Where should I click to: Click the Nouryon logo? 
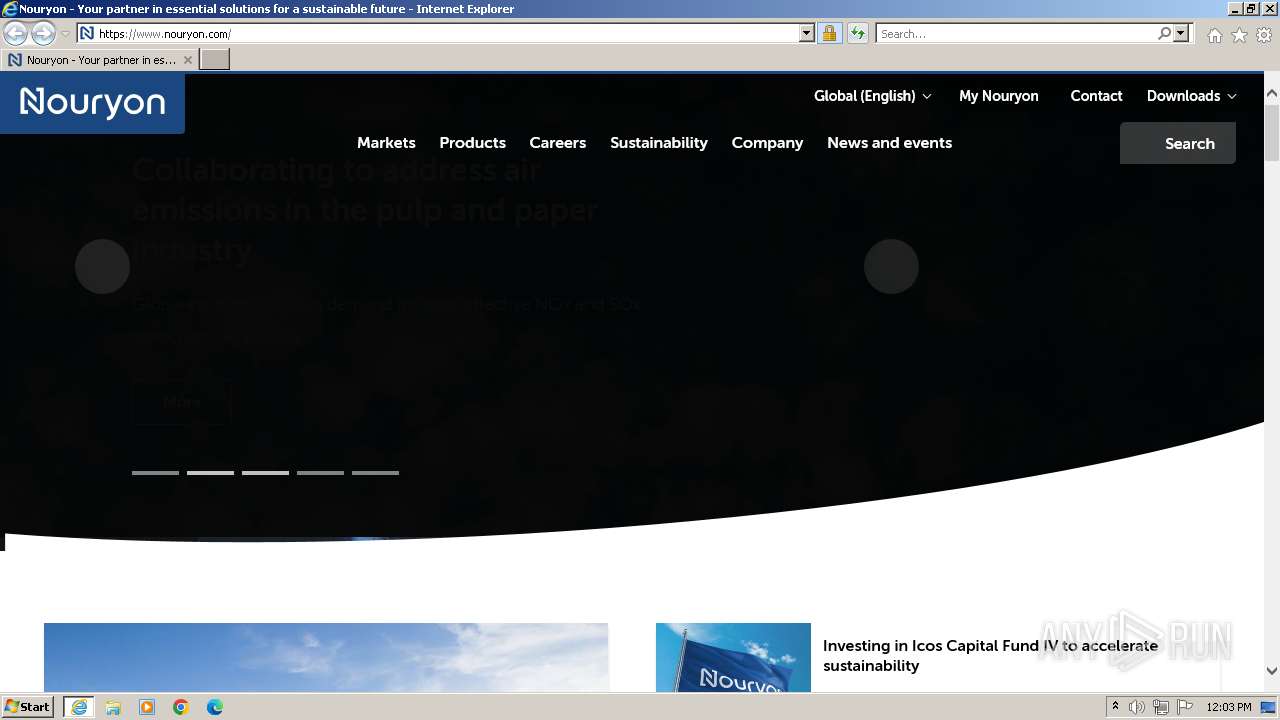point(92,102)
